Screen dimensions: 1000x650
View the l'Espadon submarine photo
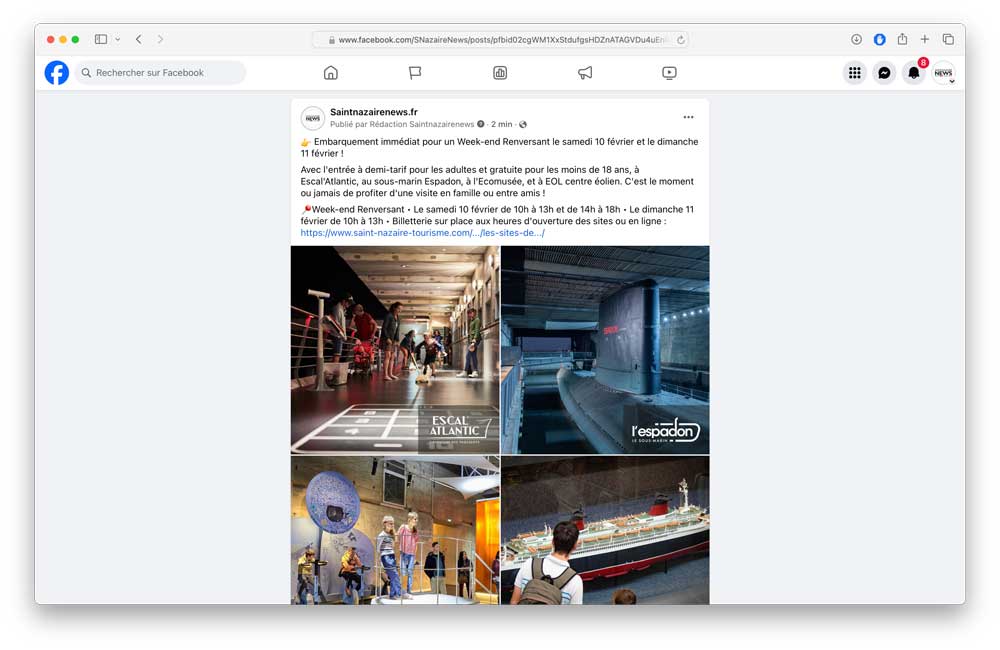point(605,350)
